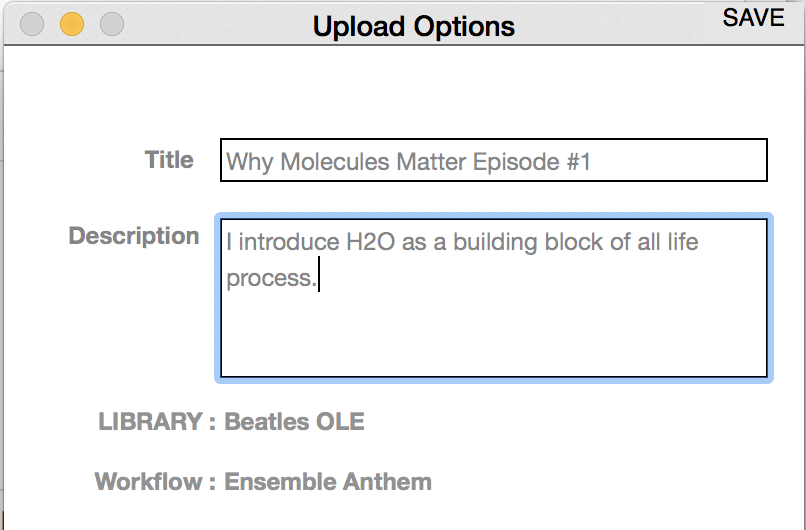Click the "Upload Options" window title
The height and width of the screenshot is (530, 806).
413,26
